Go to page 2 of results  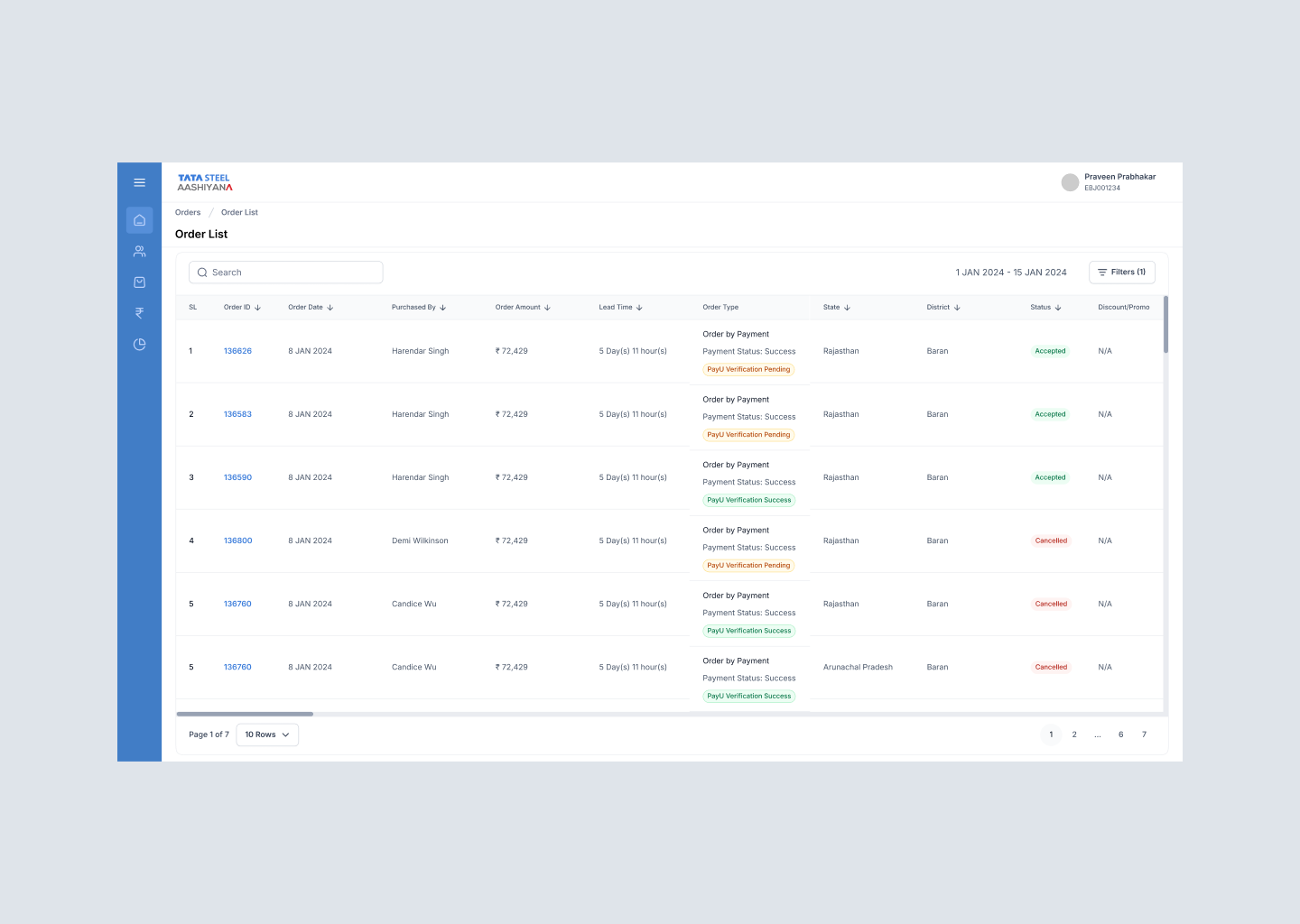(x=1074, y=735)
